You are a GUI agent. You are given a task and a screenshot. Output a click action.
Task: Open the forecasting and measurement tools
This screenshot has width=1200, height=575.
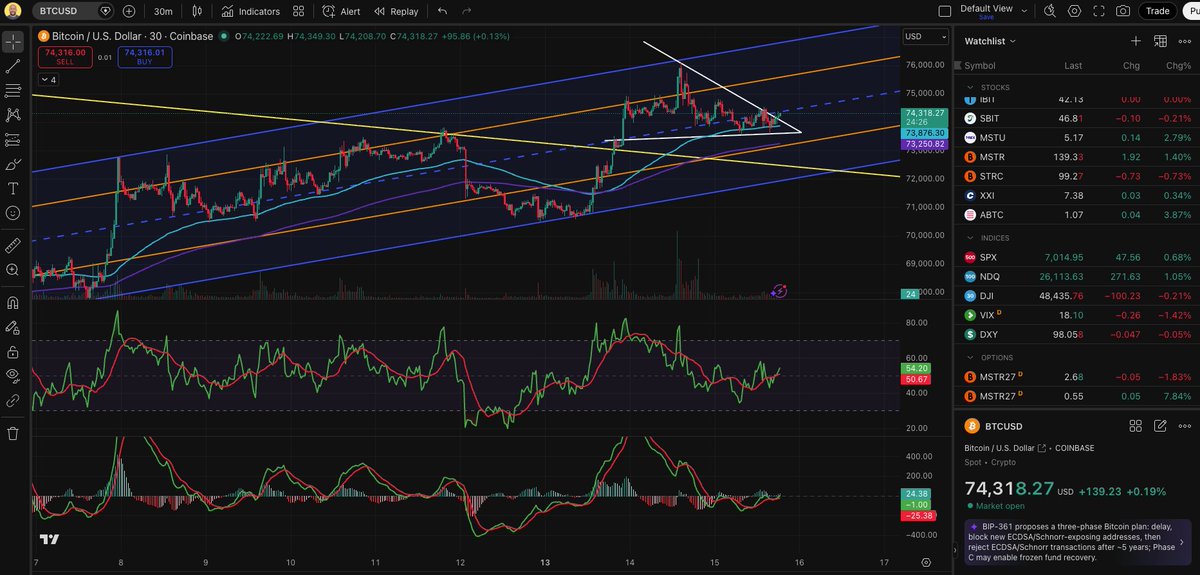(x=13, y=139)
